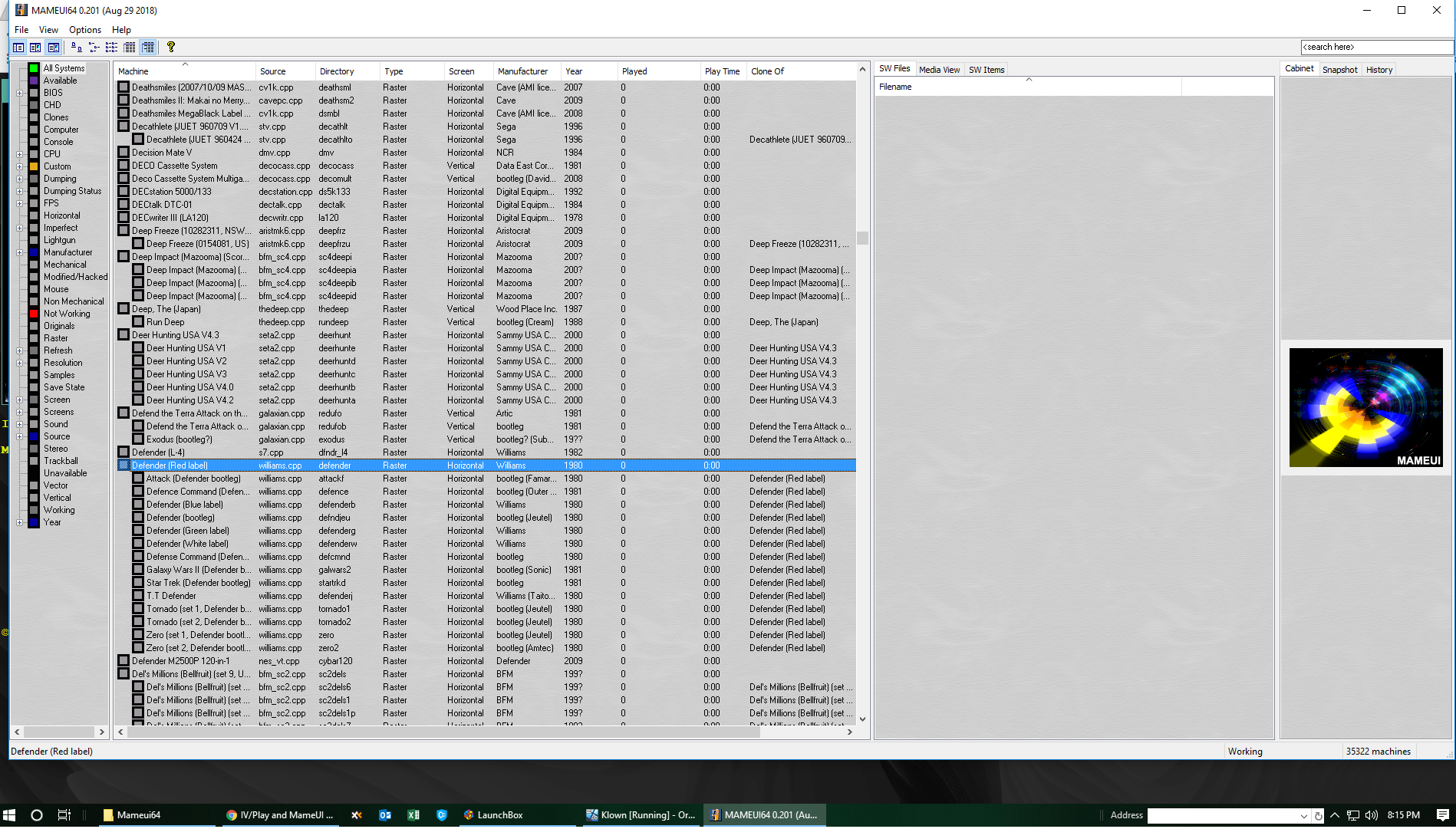Click the machine list horizontal scrollbar thumb
The image size is (1456, 829).
[x=443, y=732]
